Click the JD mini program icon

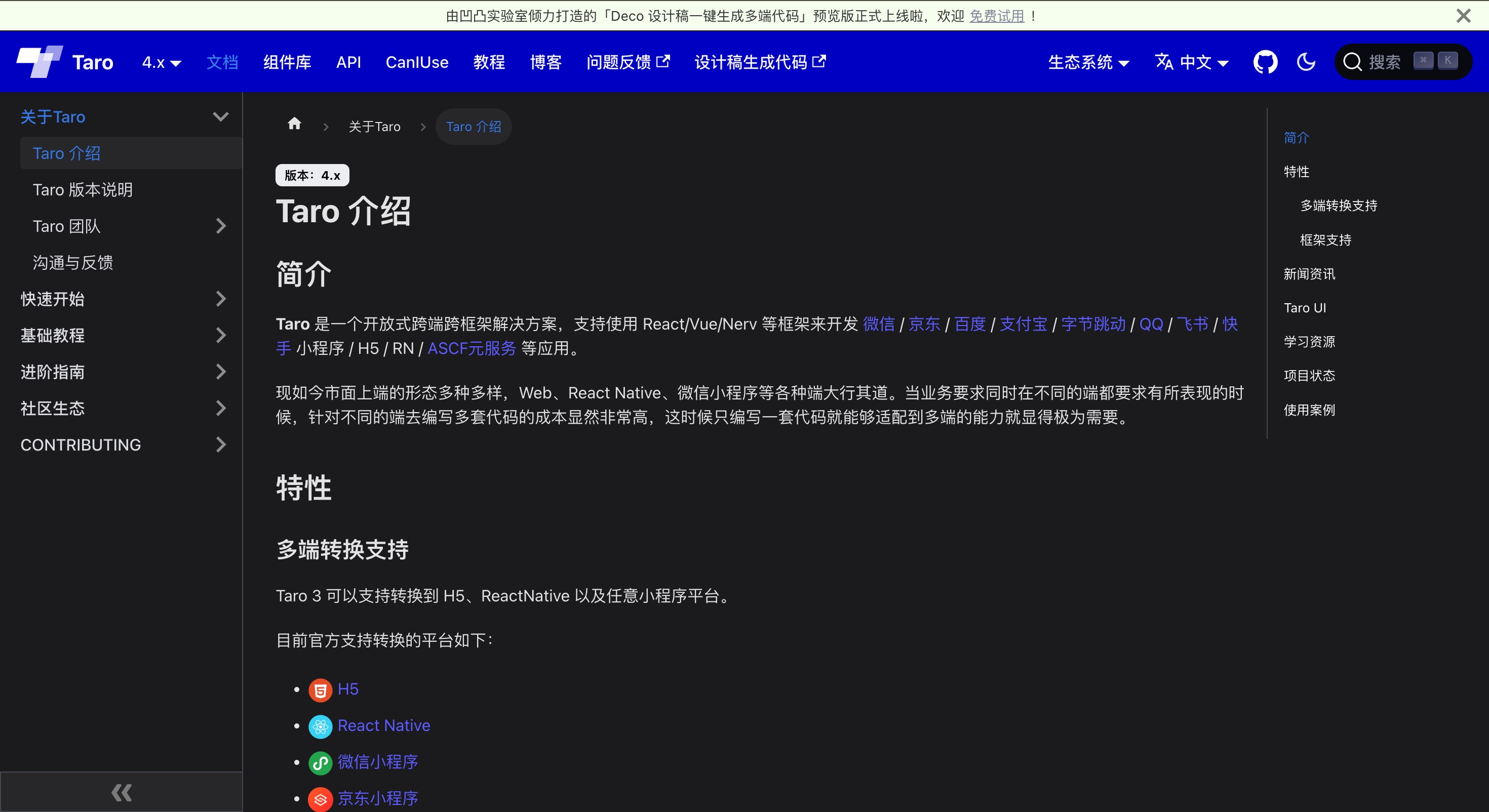pyautogui.click(x=320, y=799)
